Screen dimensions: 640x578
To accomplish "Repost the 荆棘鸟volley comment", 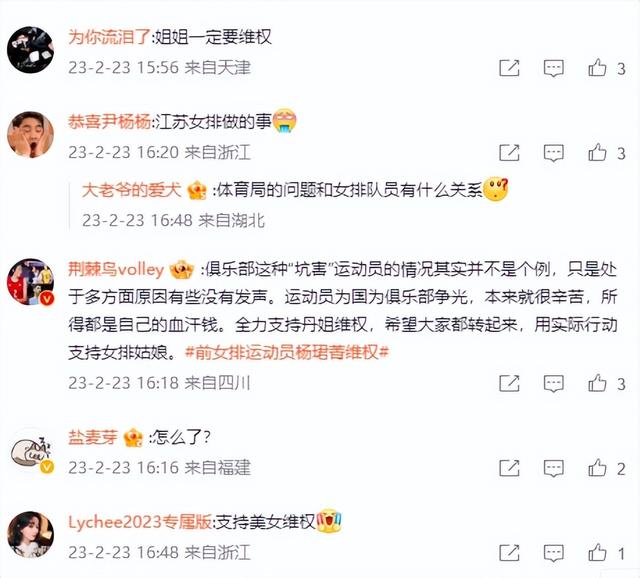I will click(x=509, y=383).
